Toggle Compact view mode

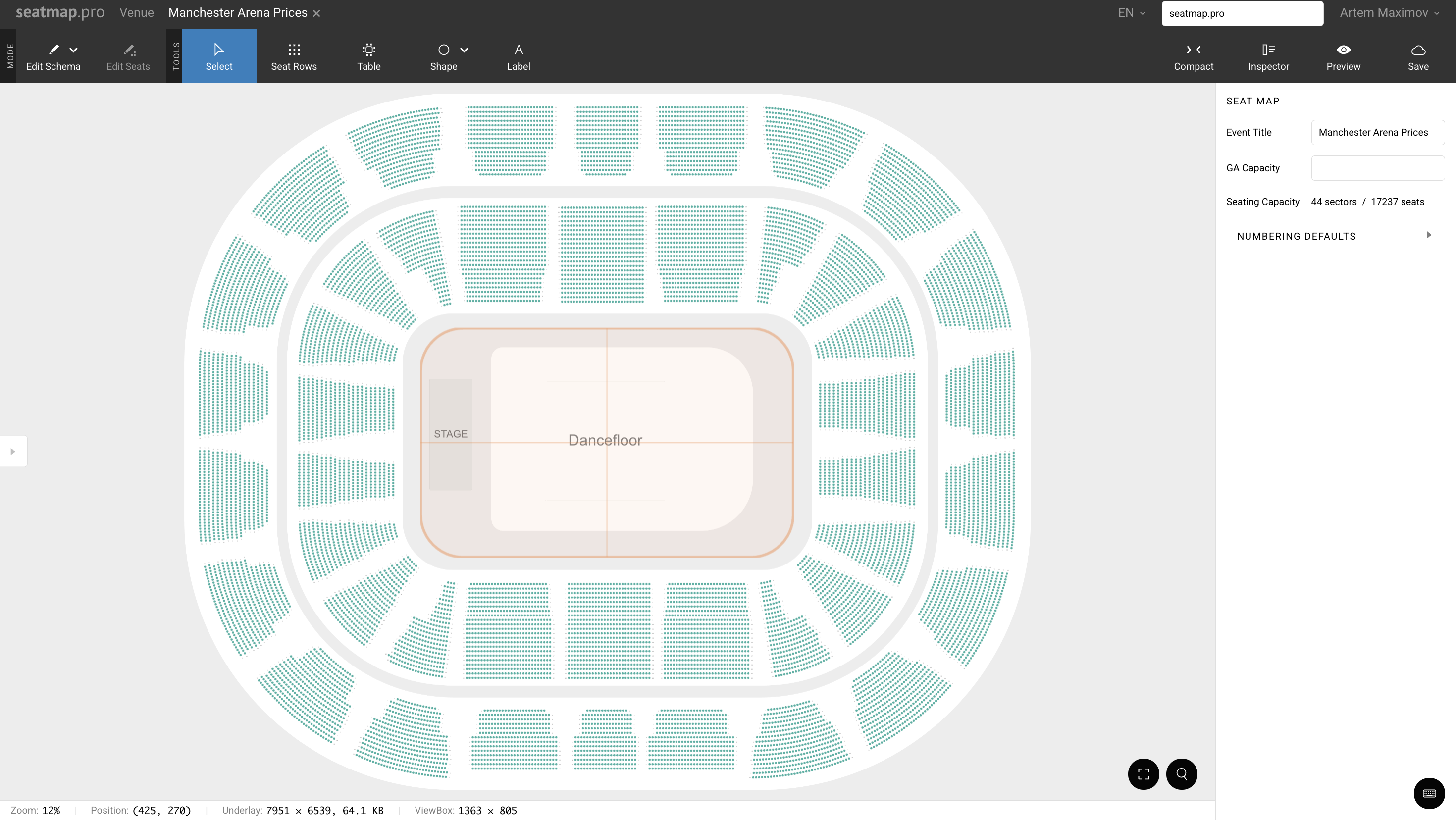(1193, 56)
